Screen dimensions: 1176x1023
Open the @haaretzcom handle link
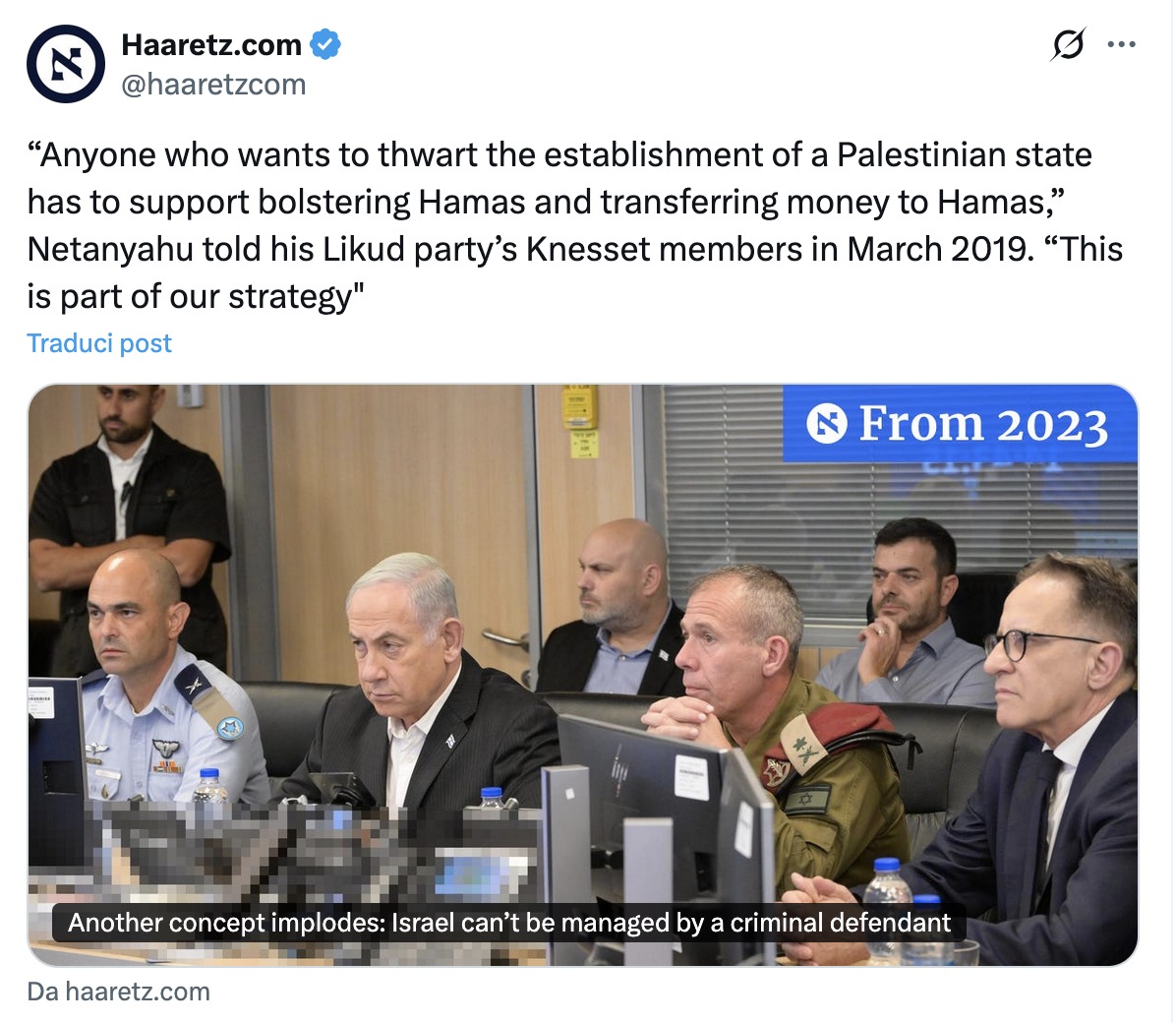point(213,84)
